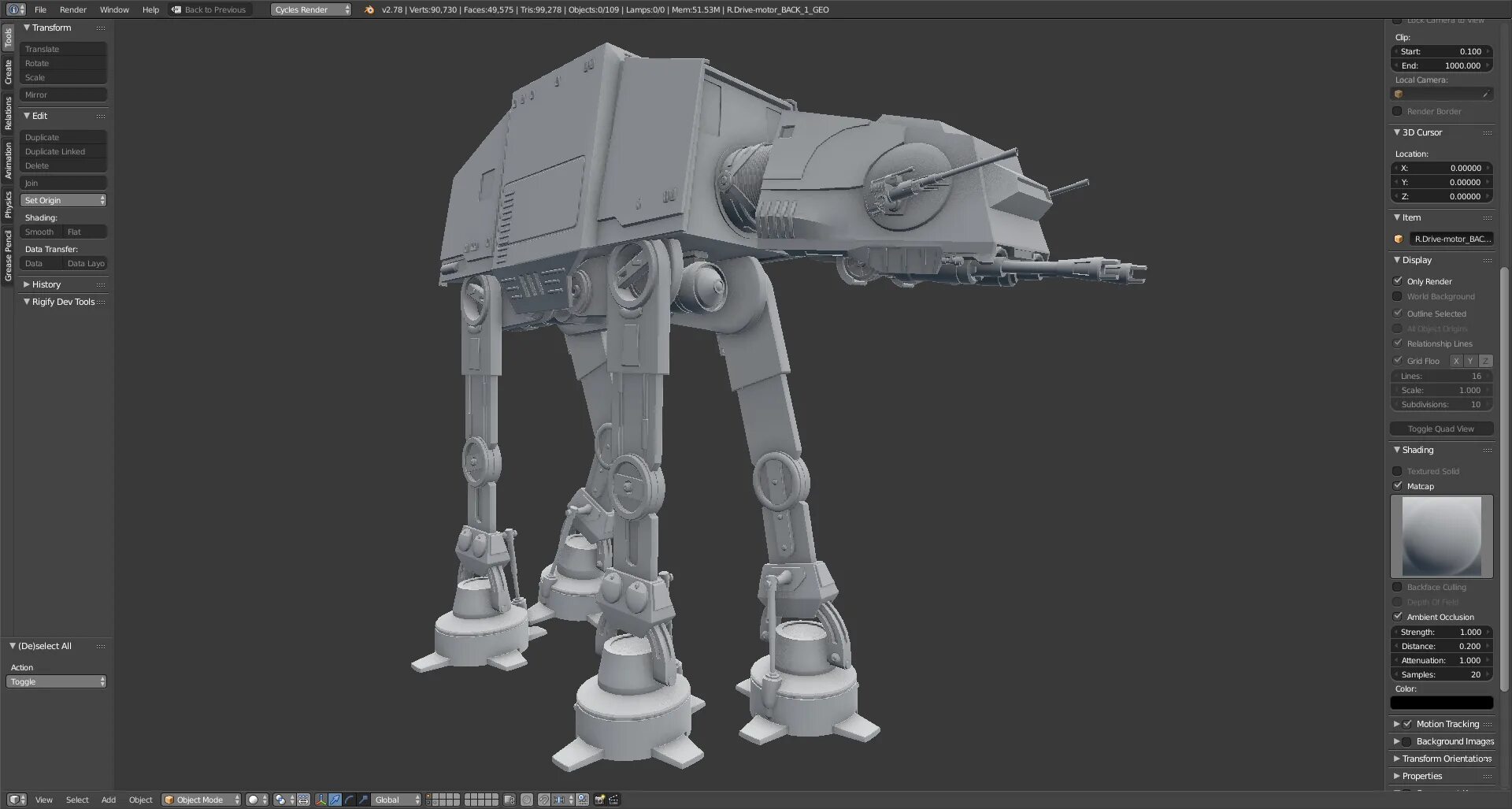Click the Back to Previous button
1512x809 pixels.
coord(209,9)
